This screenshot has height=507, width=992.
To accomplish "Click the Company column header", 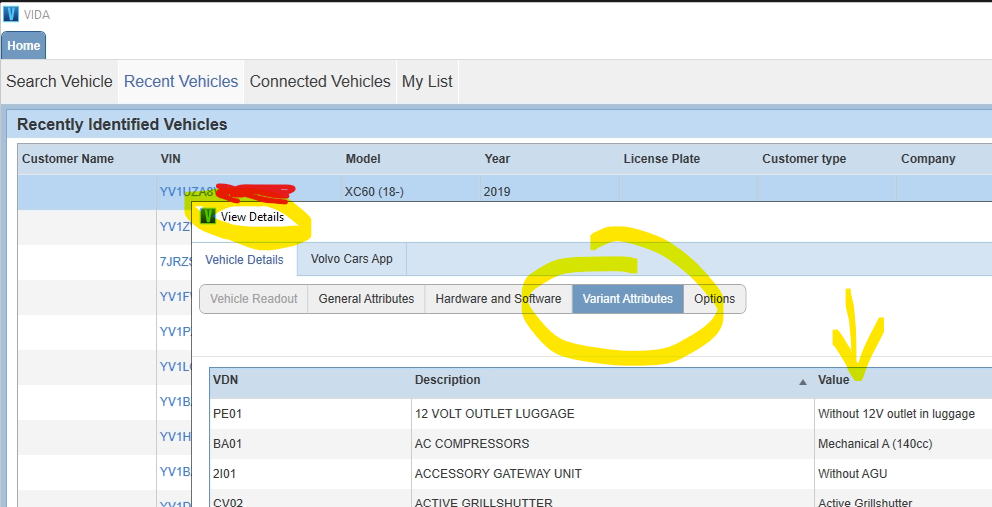I will (928, 159).
